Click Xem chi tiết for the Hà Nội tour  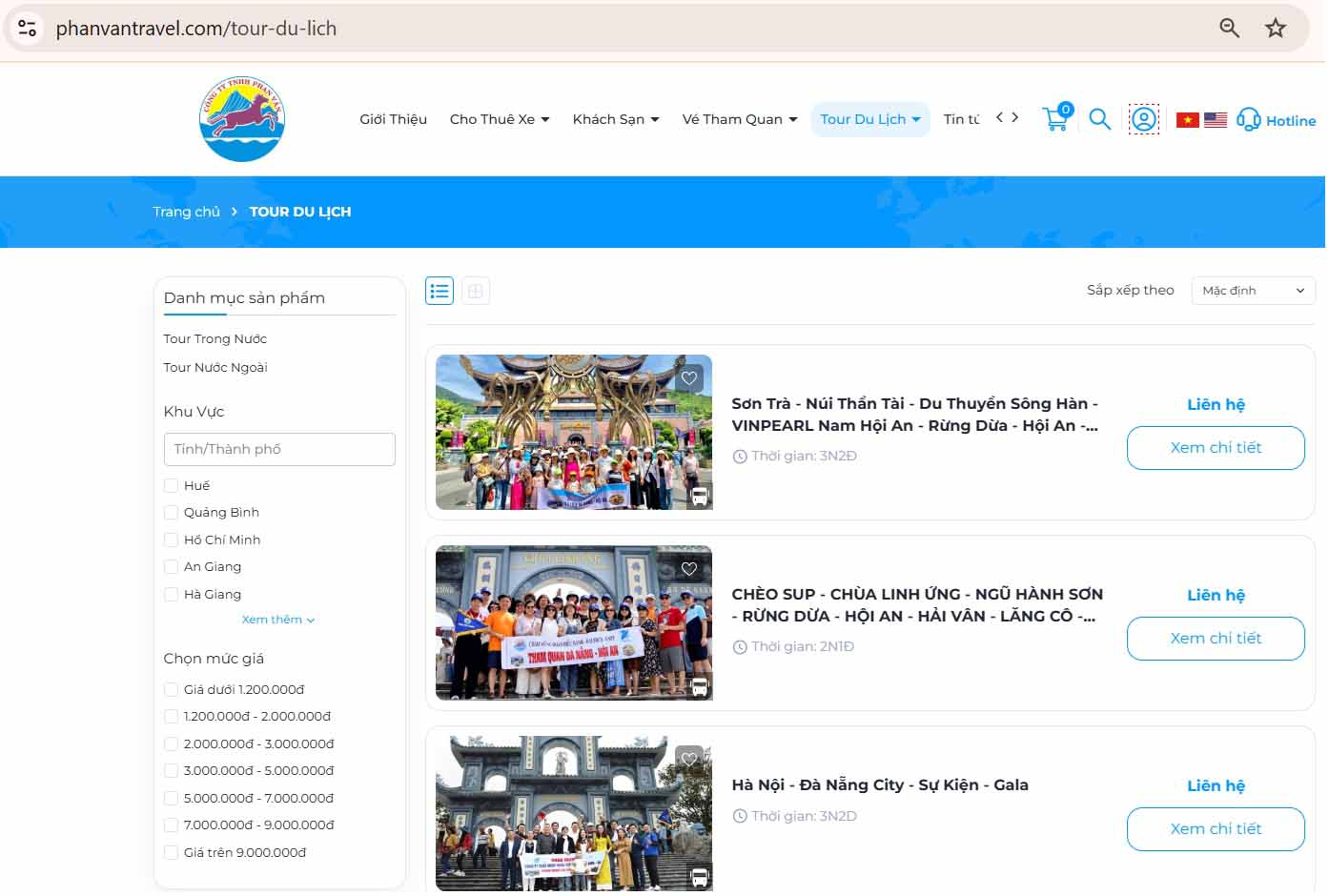(1216, 829)
